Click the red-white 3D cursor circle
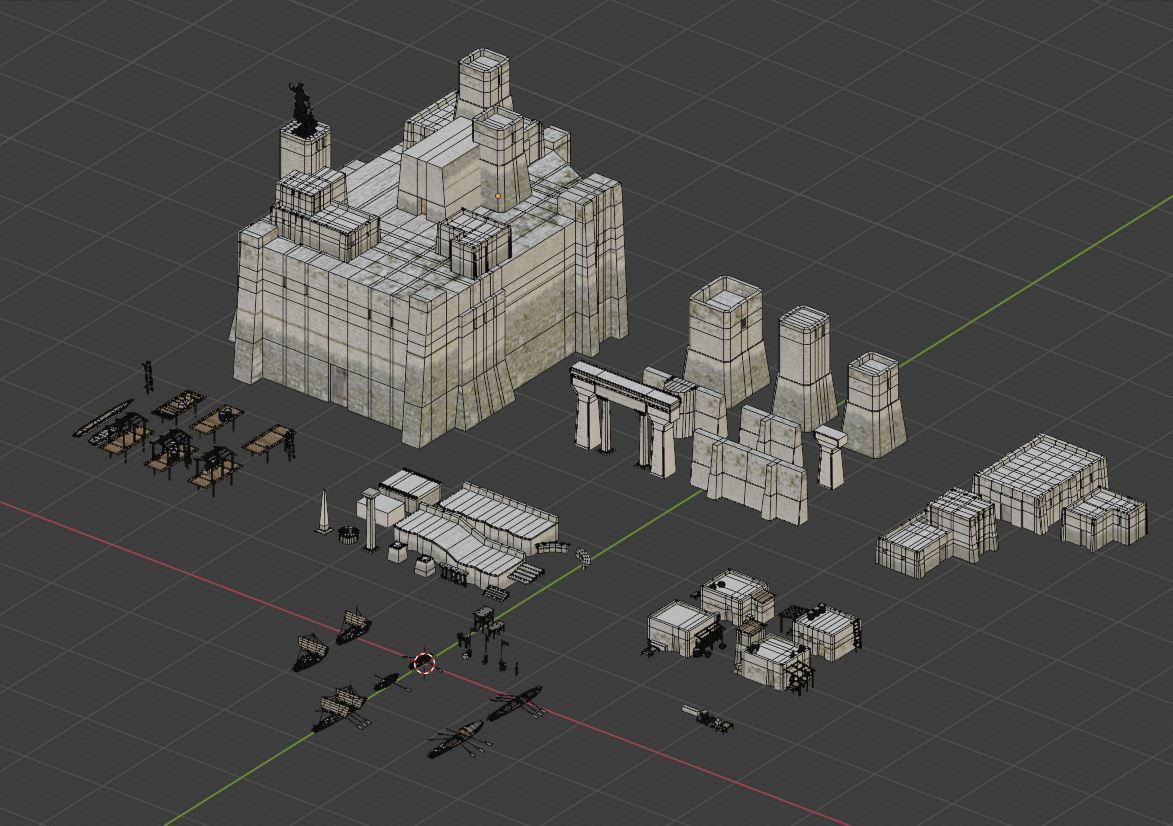This screenshot has width=1173, height=826. click(424, 663)
